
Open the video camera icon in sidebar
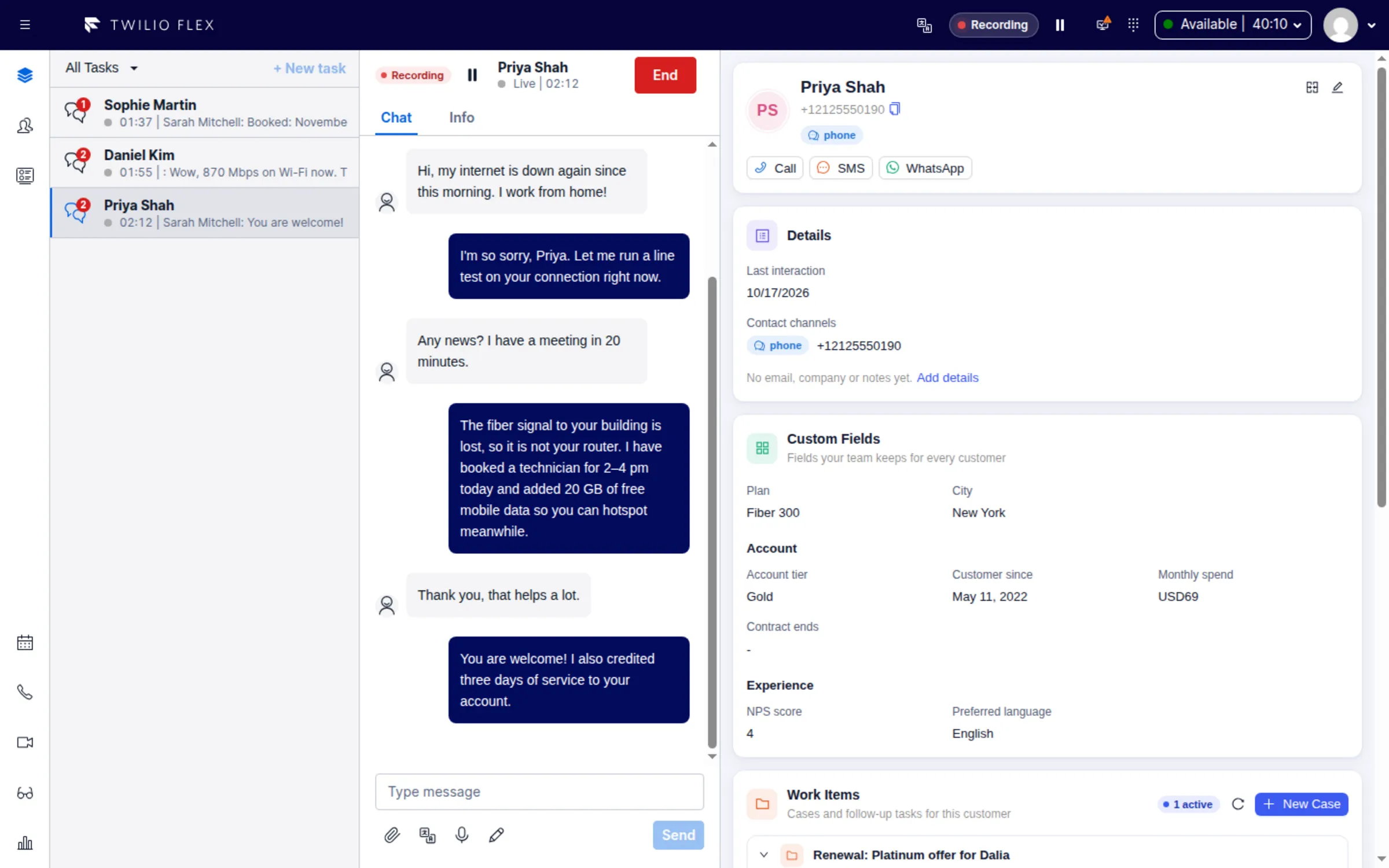tap(25, 742)
